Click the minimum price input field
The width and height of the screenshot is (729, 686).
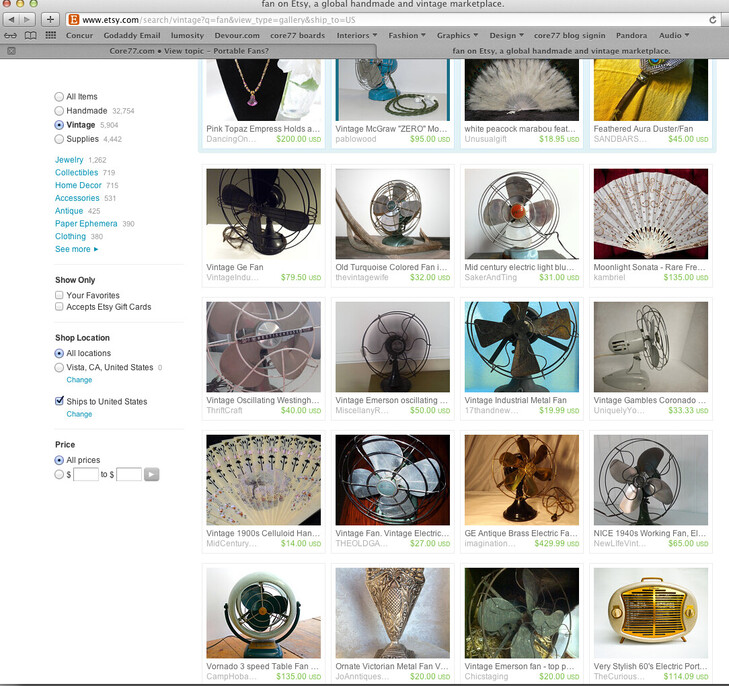pos(86,475)
